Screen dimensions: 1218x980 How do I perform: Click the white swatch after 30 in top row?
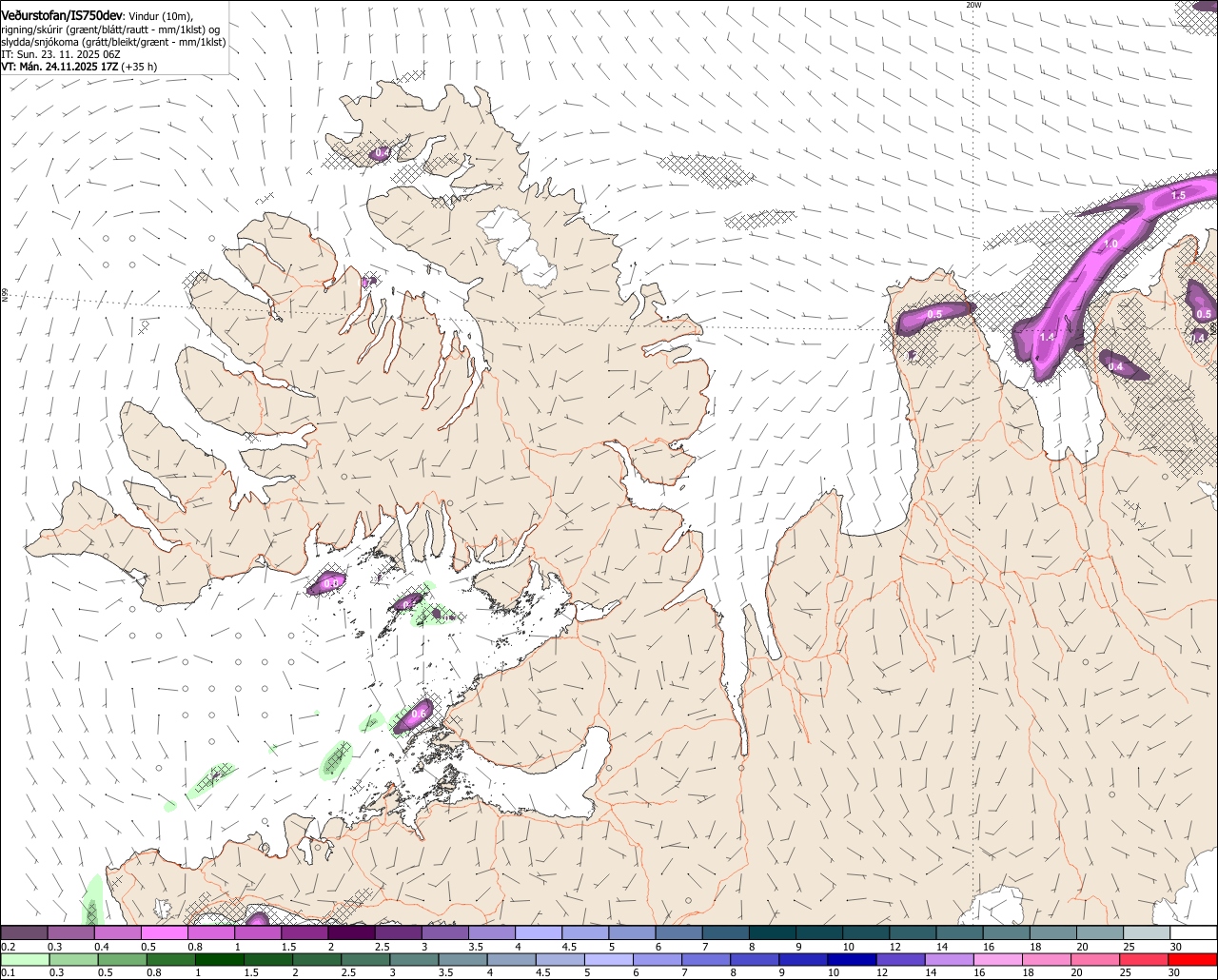pos(1193,933)
